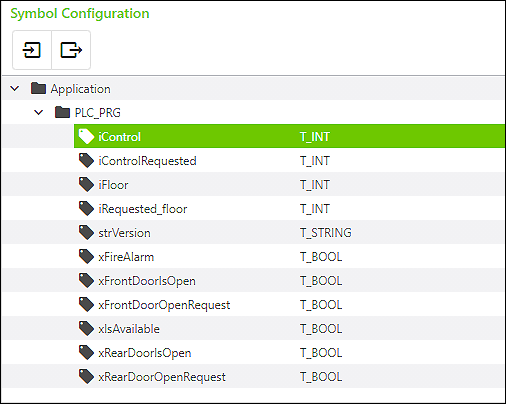506x404 pixels.
Task: Click the Application folder icon
Action: (38, 89)
